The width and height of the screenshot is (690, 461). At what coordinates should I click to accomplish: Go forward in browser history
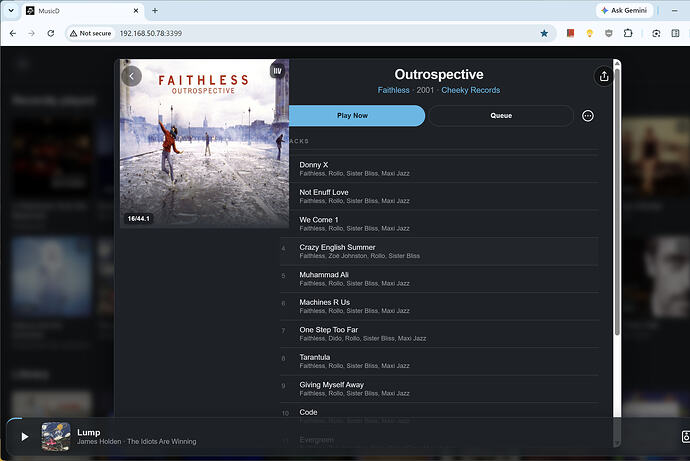coord(31,33)
